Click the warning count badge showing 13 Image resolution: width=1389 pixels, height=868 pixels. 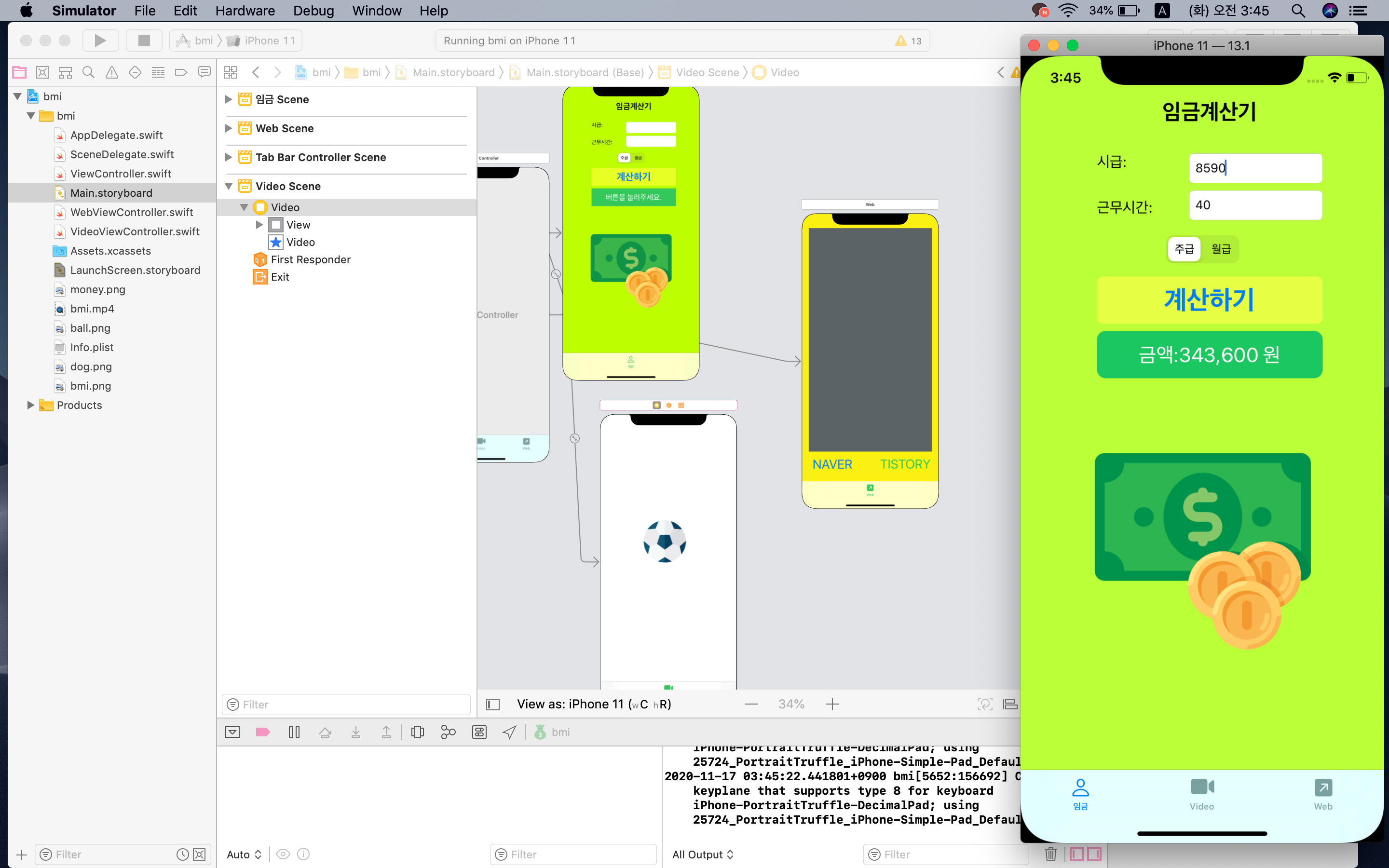coord(909,41)
